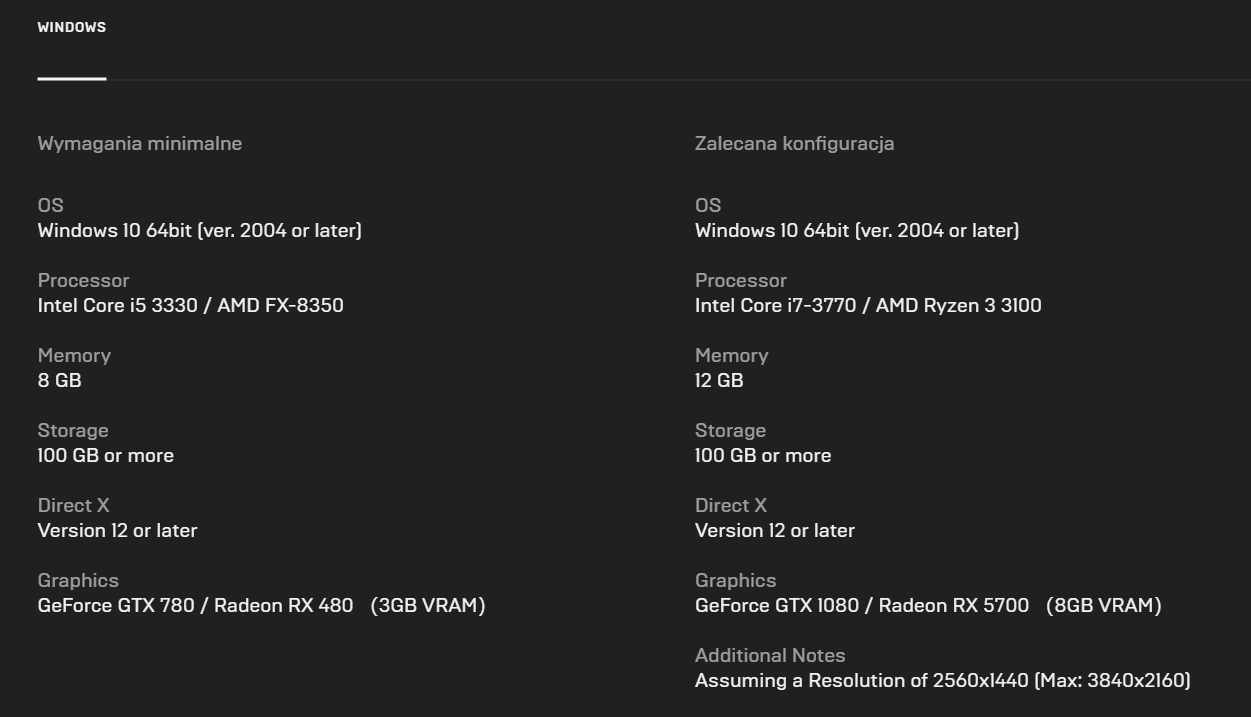Viewport: 1251px width, 717px height.
Task: Select the 8 GB memory value
Action: [x=60, y=380]
